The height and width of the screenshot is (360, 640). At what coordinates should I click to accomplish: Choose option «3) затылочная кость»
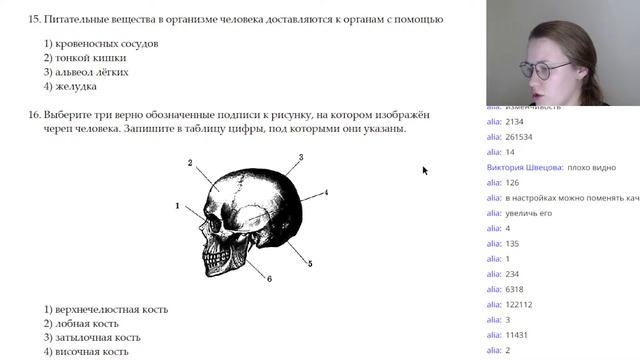pyautogui.click(x=92, y=338)
